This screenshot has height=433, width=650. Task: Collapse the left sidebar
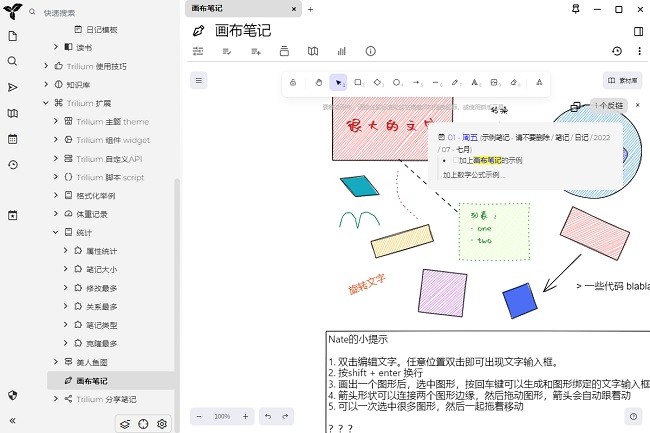pyautogui.click(x=13, y=421)
